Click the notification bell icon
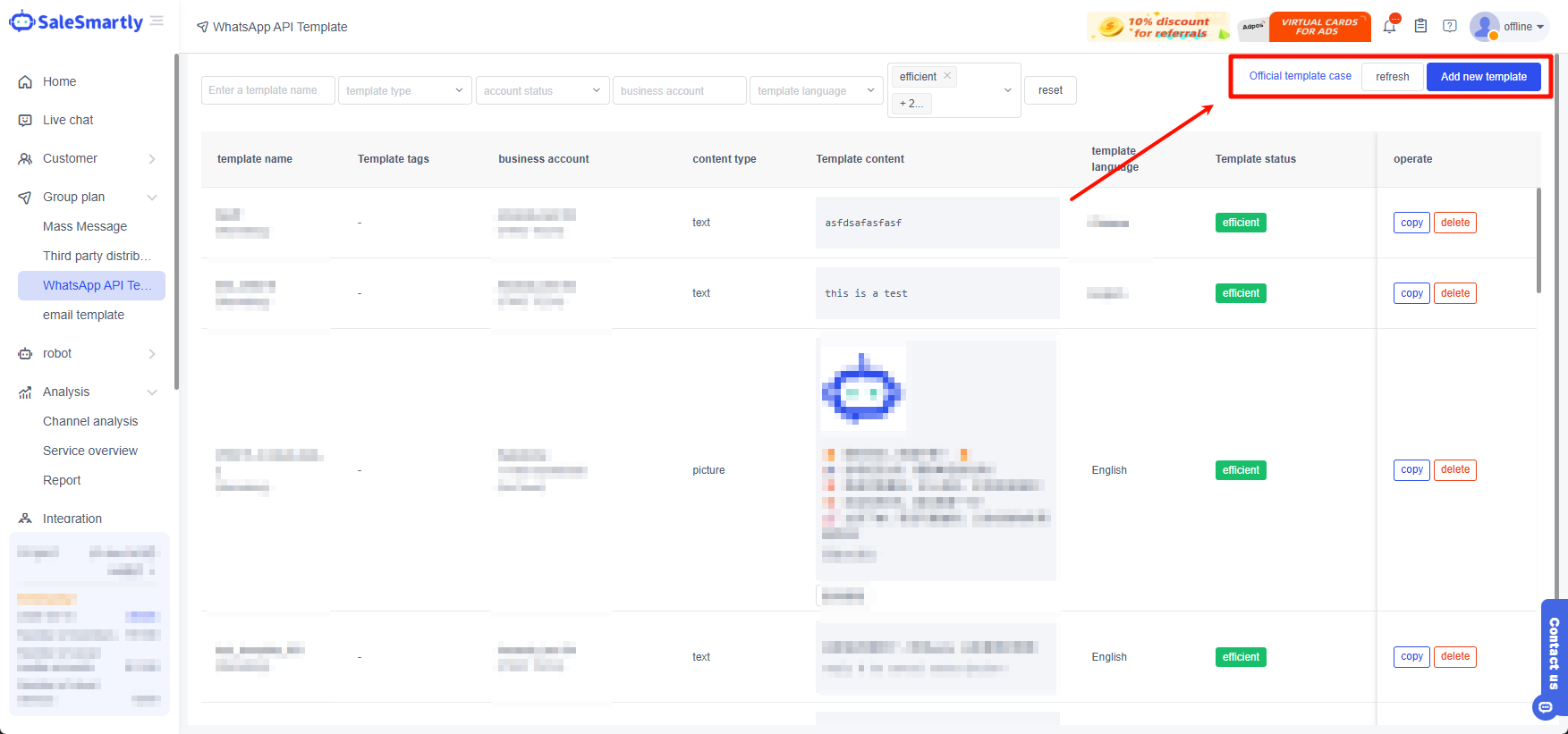 tap(1389, 27)
